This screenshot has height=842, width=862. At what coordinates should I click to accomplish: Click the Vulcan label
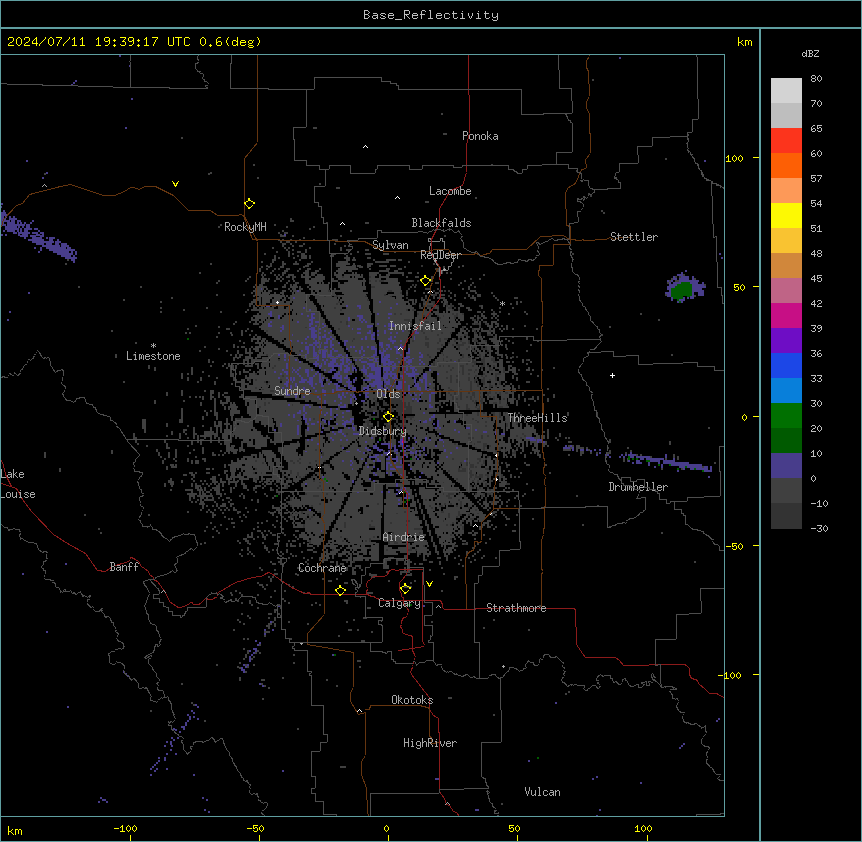coord(543,792)
